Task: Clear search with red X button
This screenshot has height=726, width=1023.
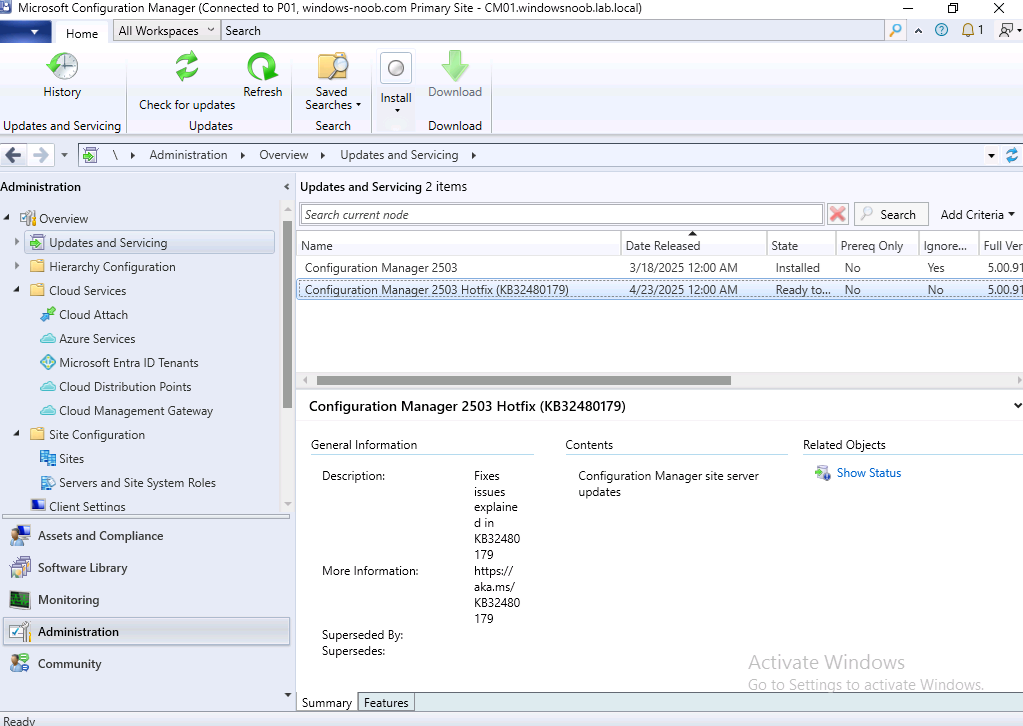Action: (x=838, y=215)
